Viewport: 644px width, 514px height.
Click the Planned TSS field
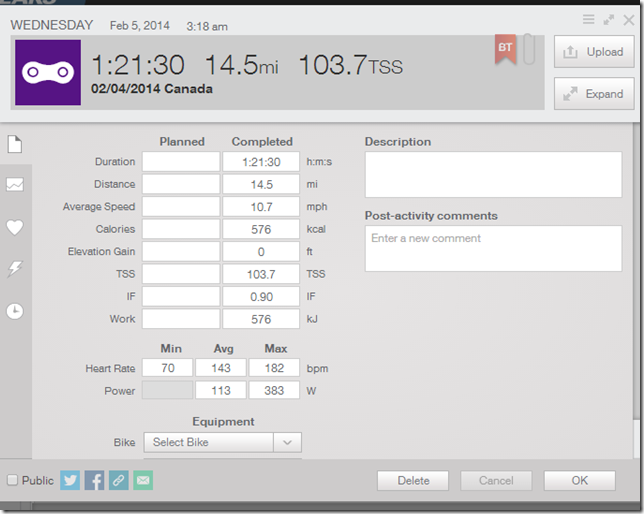click(181, 274)
